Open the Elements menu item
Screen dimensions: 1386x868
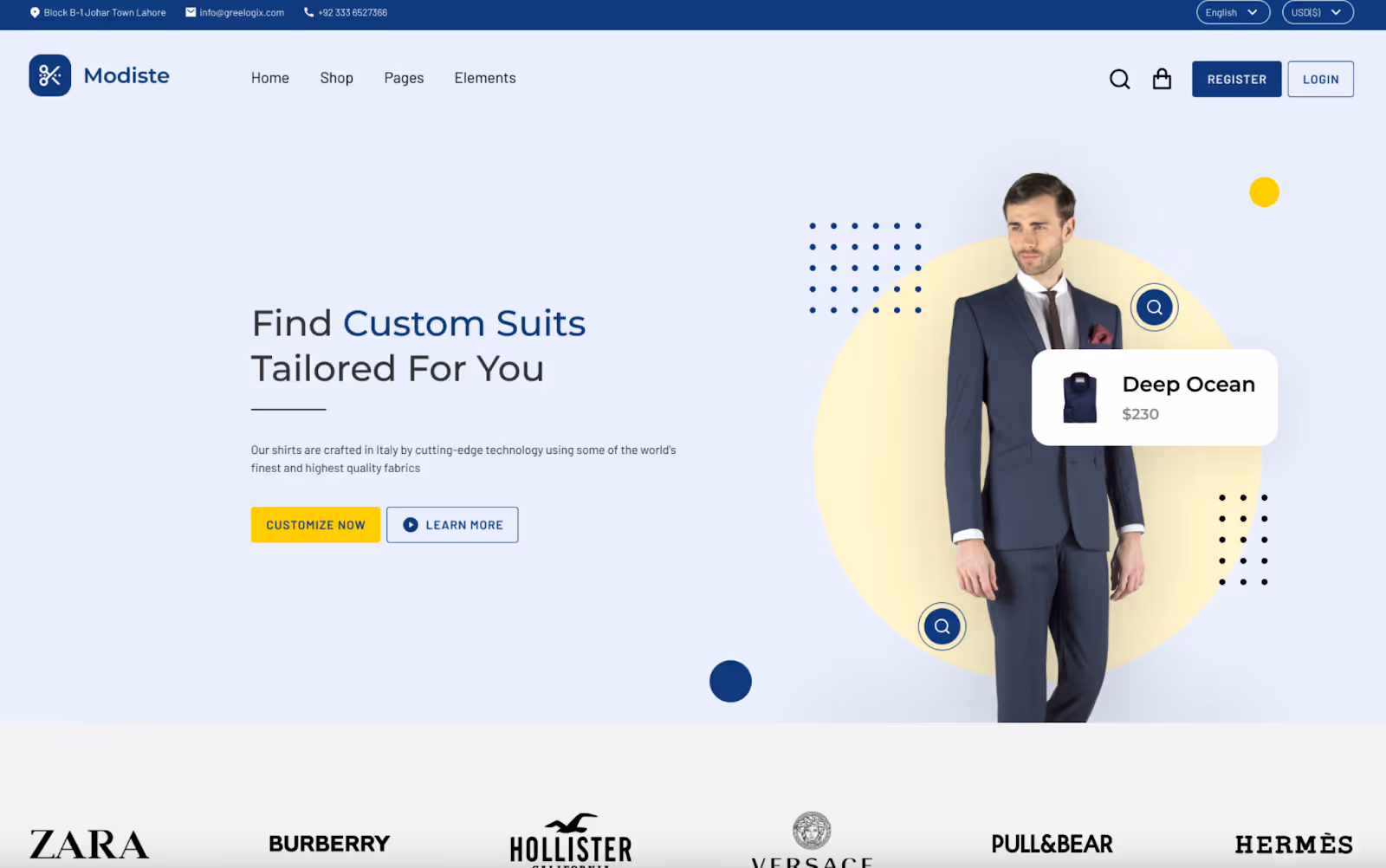point(485,78)
